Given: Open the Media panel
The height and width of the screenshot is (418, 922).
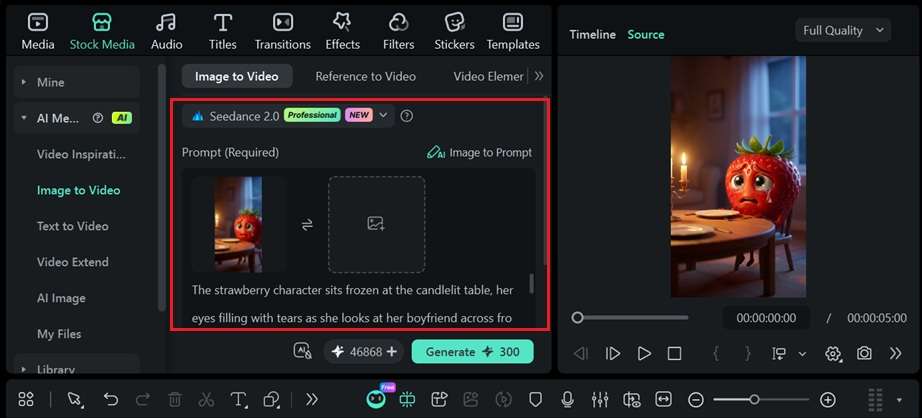Looking at the screenshot, I should click(x=38, y=32).
